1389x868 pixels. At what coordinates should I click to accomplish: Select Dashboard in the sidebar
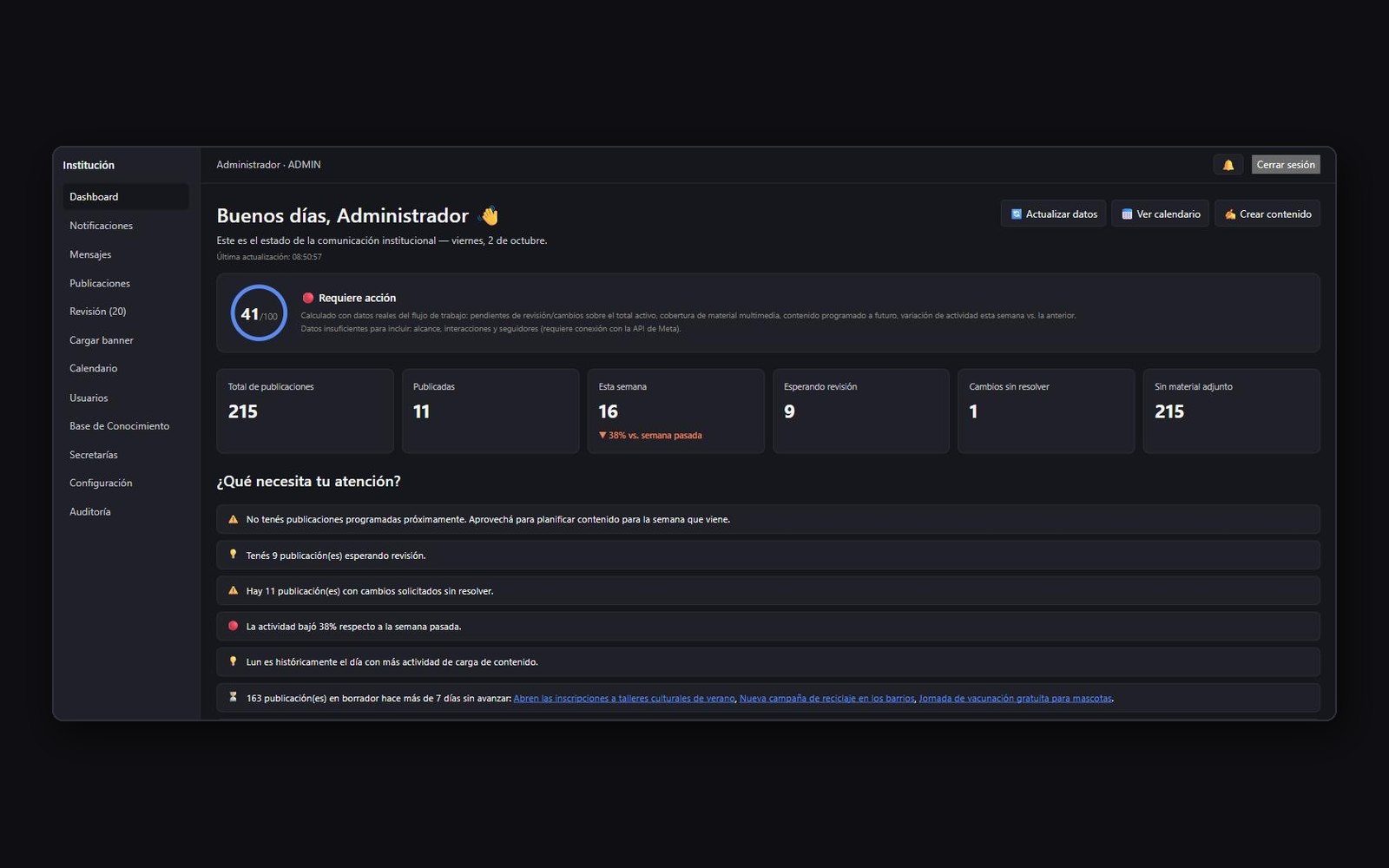[x=125, y=197]
